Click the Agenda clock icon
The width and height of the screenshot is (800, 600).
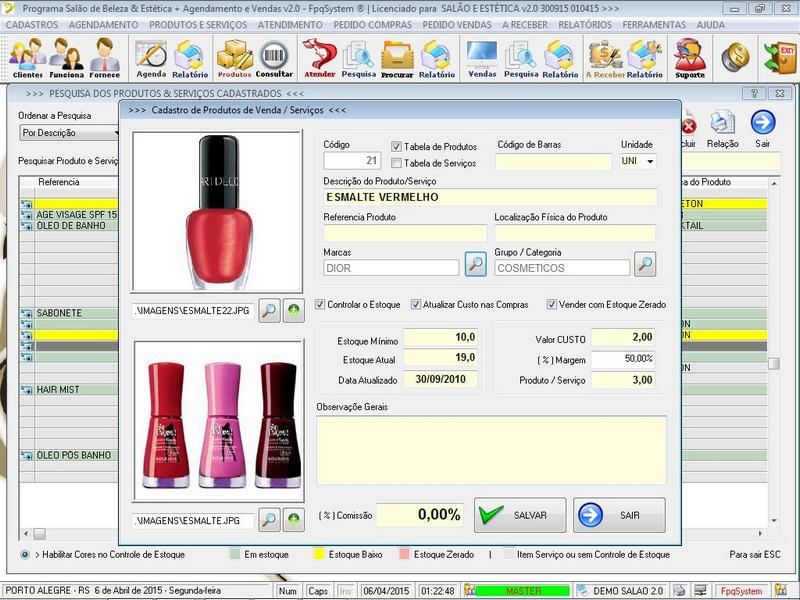coord(151,58)
